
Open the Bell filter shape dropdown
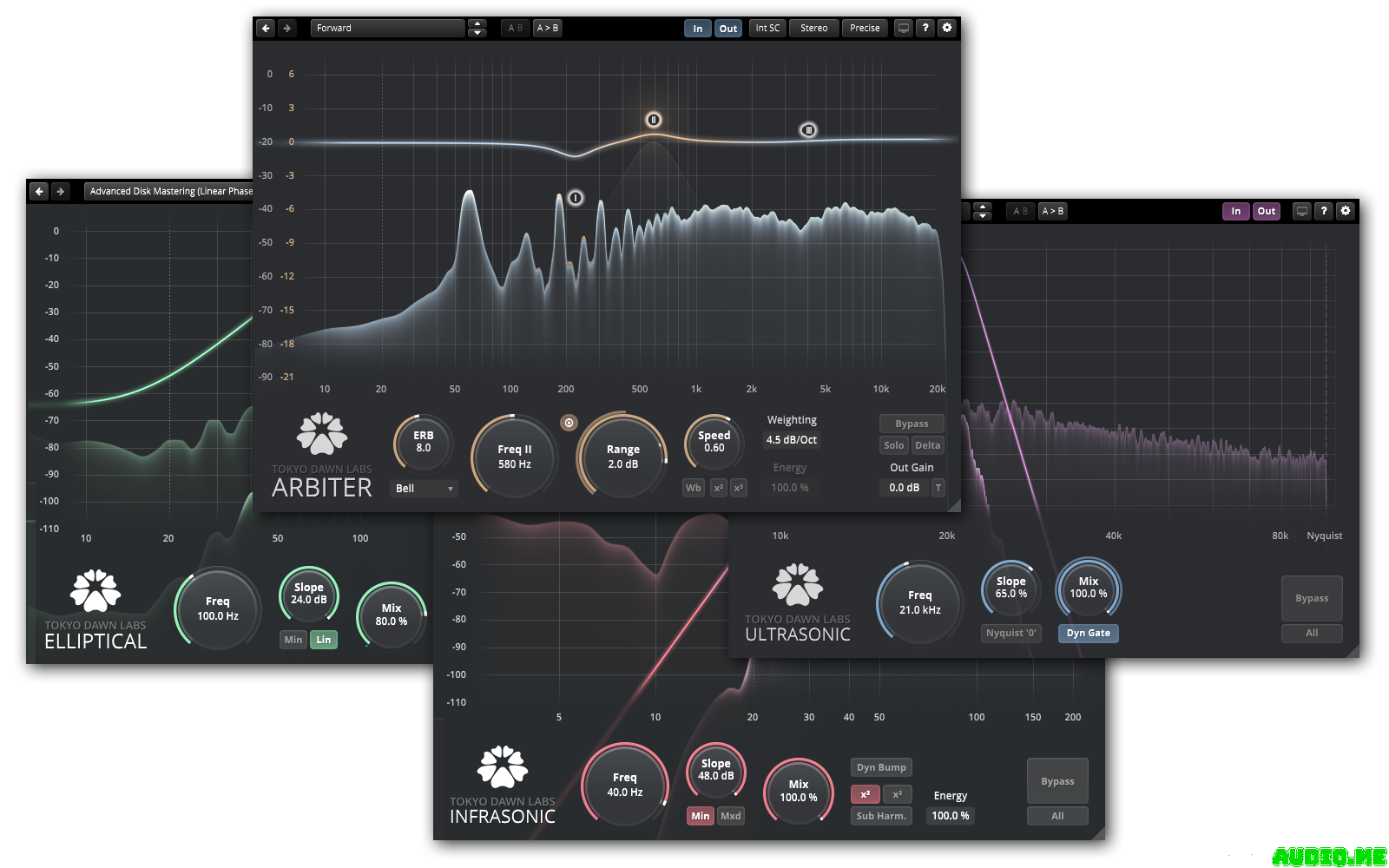(424, 489)
